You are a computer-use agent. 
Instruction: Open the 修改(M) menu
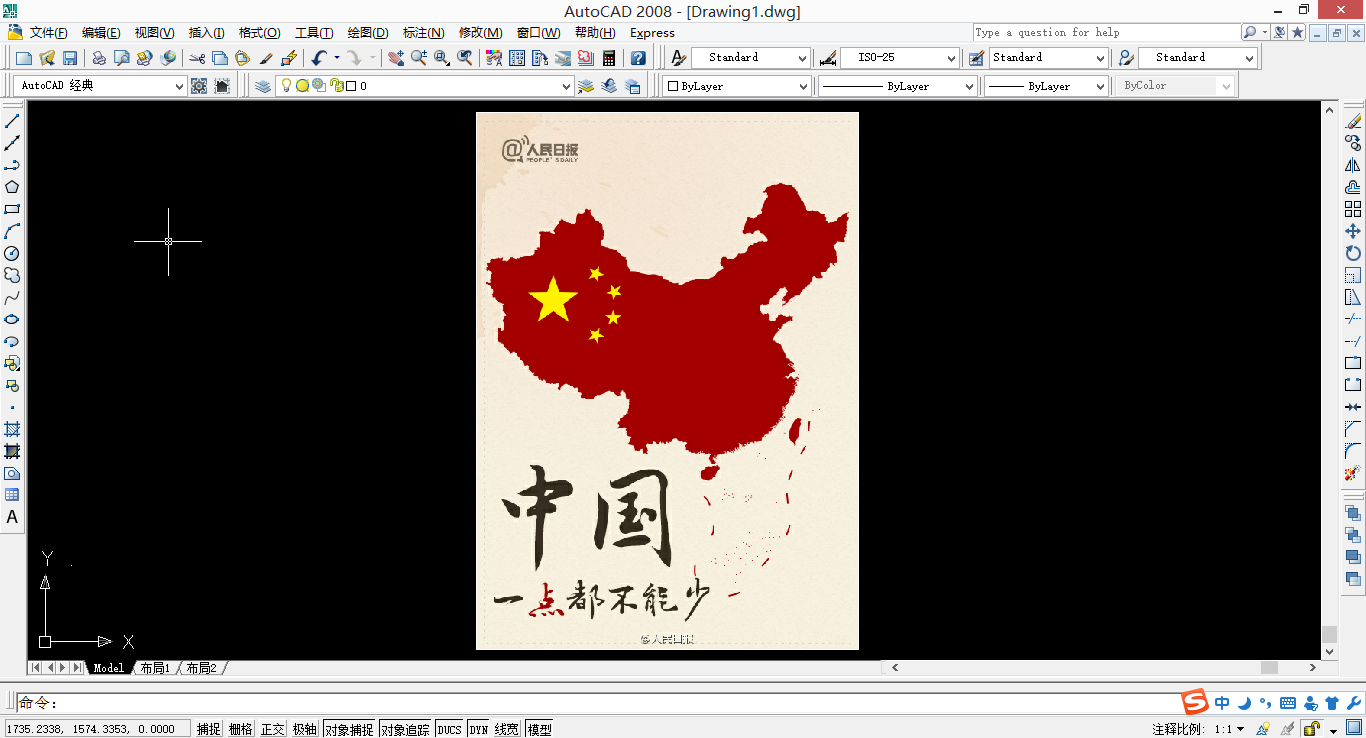click(480, 33)
